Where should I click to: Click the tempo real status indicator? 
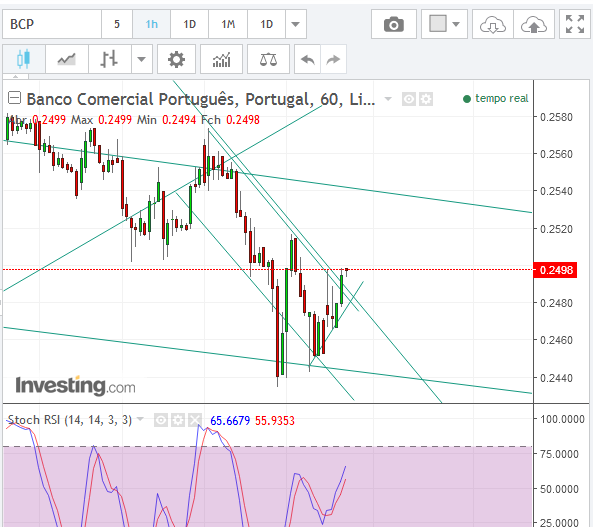(495, 98)
